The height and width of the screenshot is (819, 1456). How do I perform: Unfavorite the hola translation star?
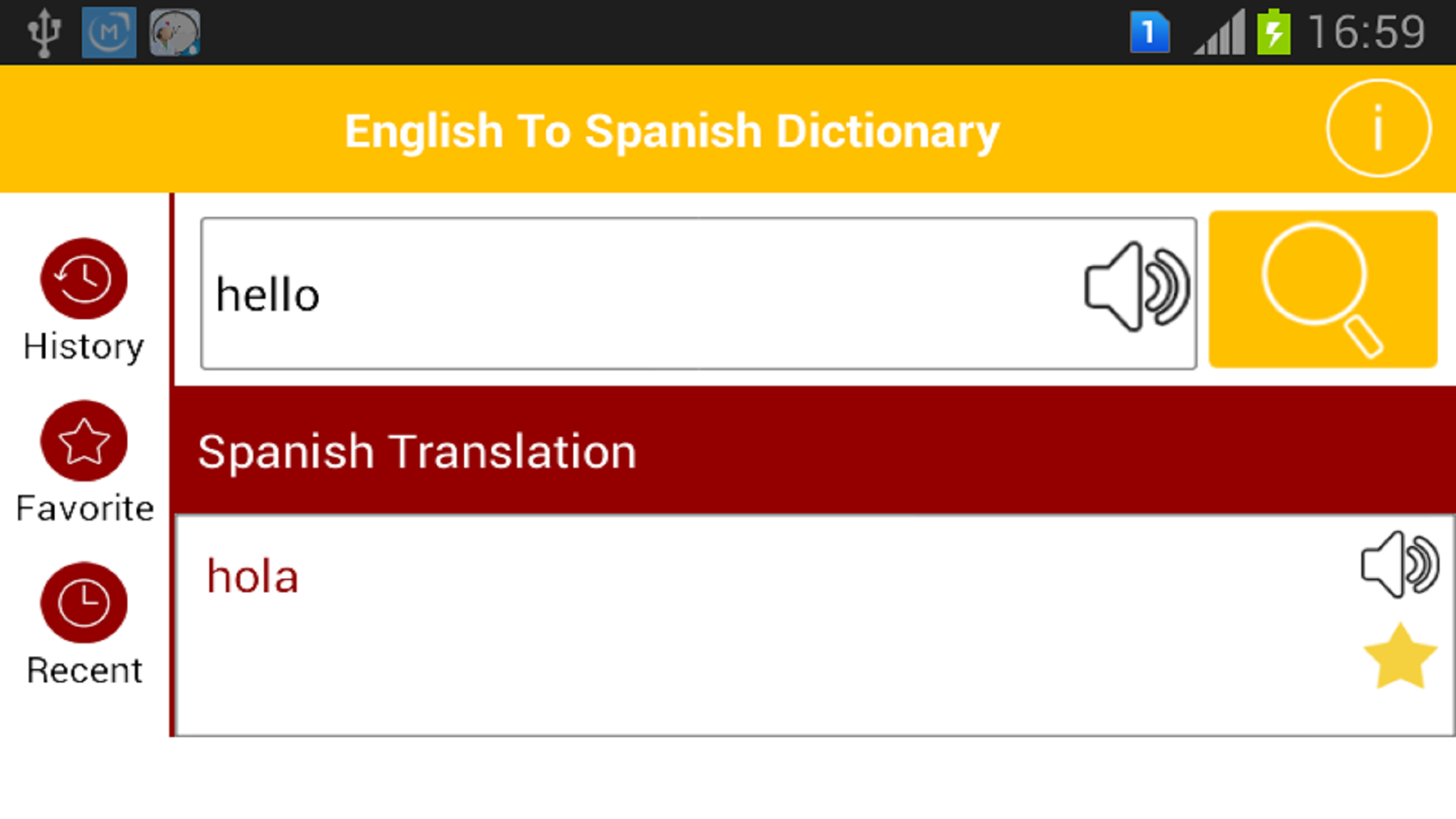point(1399,656)
